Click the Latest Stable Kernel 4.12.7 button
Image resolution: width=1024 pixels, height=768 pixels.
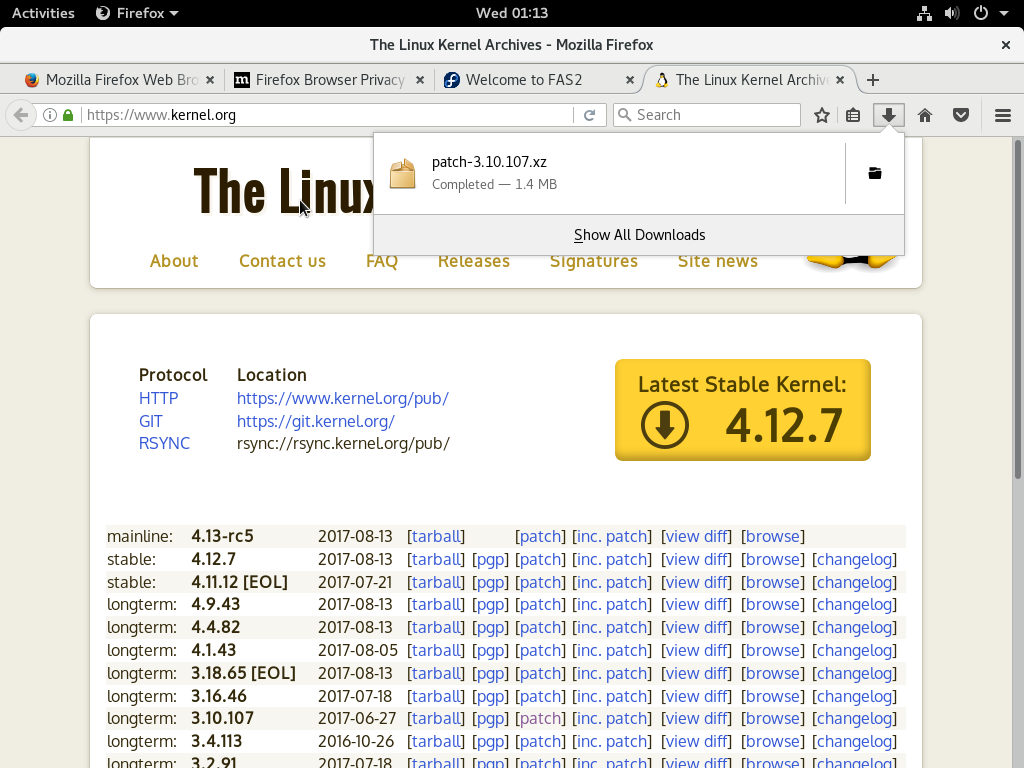tap(743, 409)
